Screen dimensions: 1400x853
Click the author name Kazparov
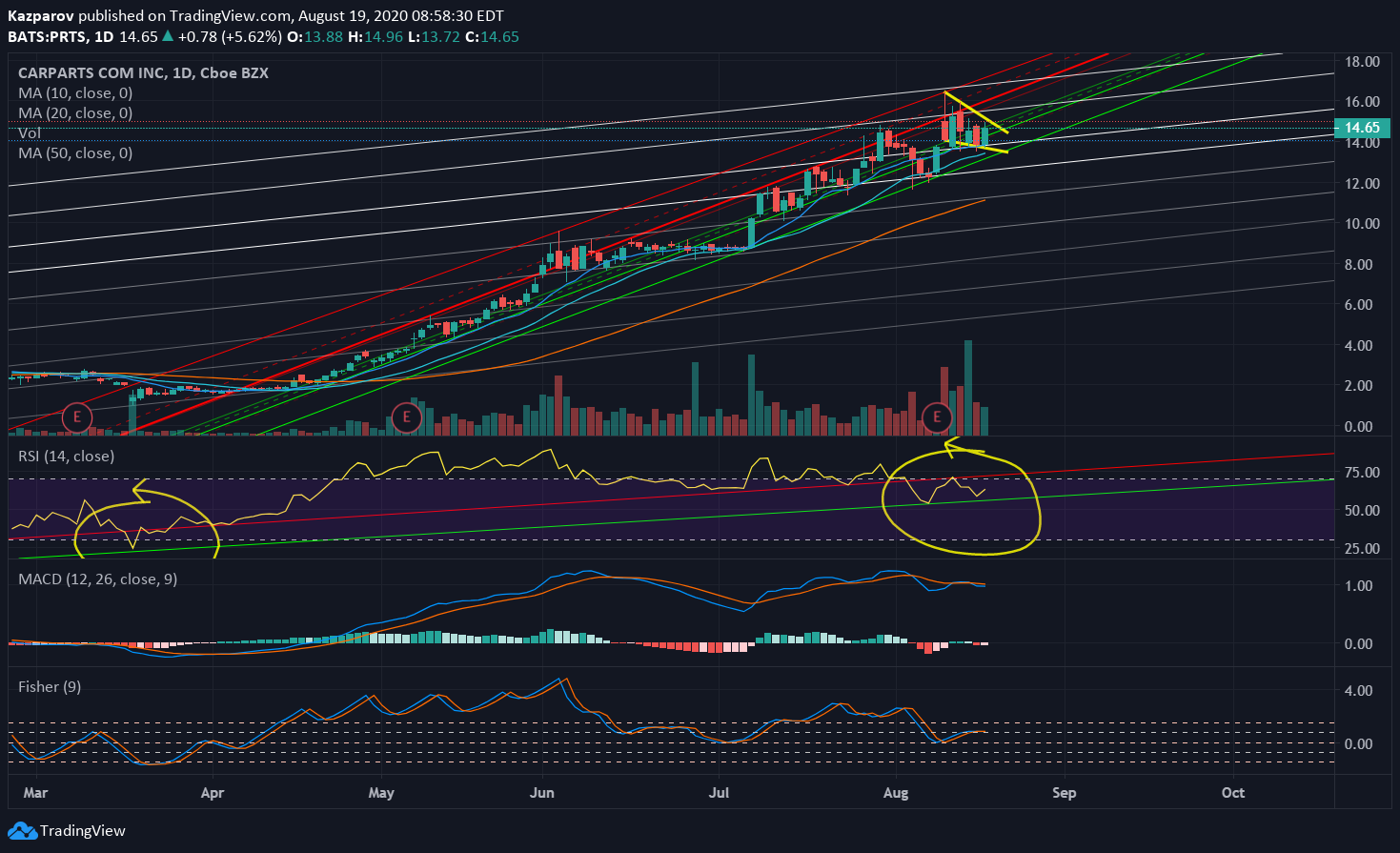41,16
